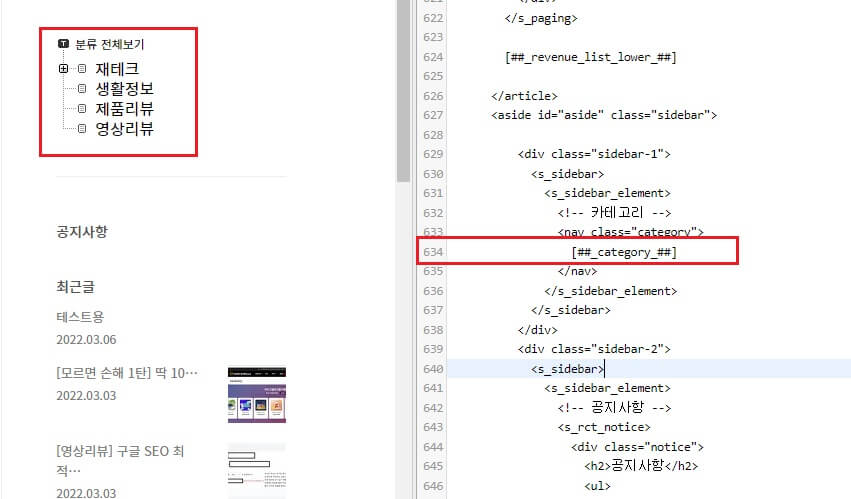The image size is (851, 499).
Task: Click the [##_revenue_list_lower_##] code line
Action: click(590, 57)
